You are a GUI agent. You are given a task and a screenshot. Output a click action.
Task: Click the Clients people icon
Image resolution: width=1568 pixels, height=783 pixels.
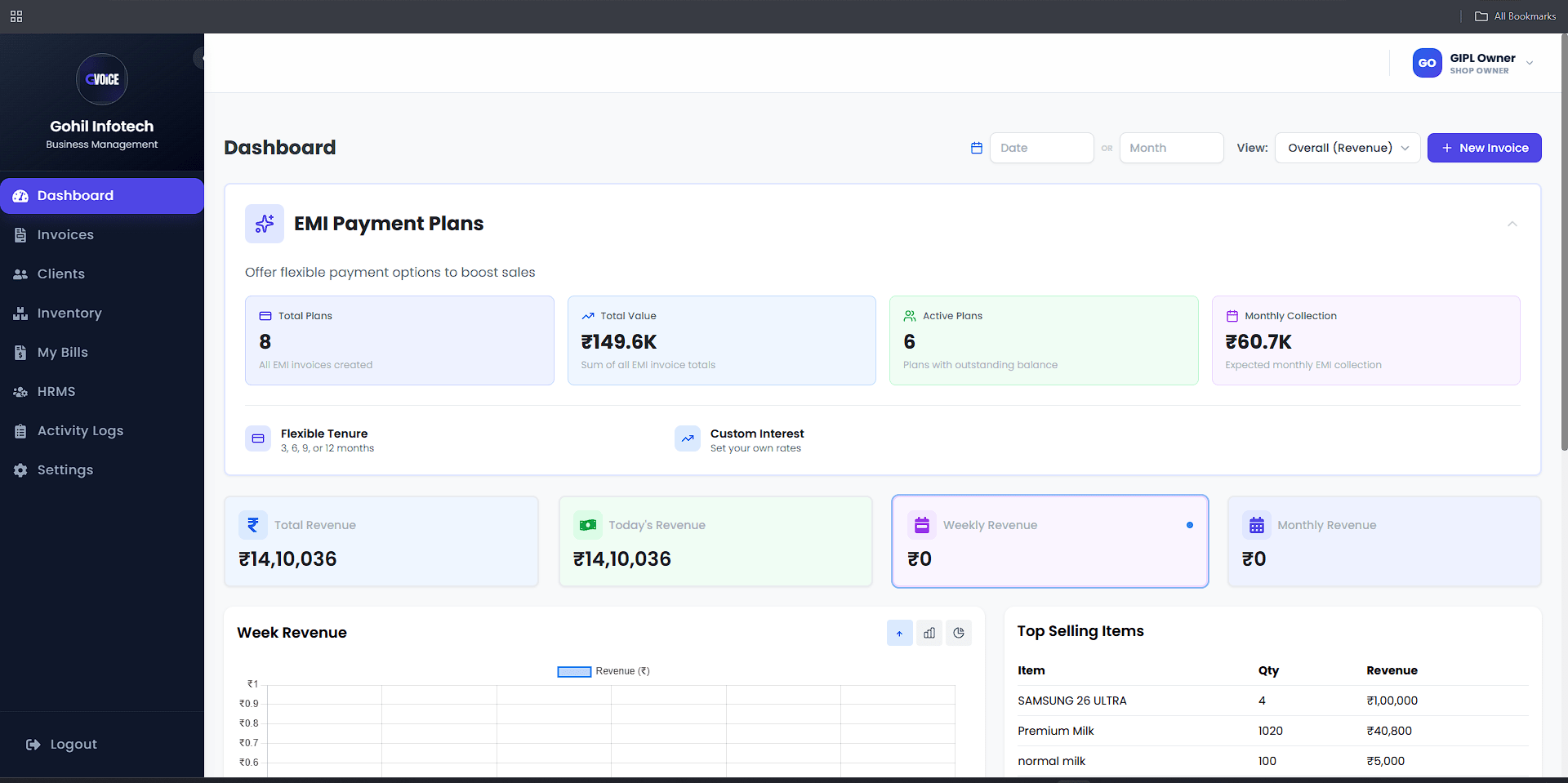pos(20,274)
